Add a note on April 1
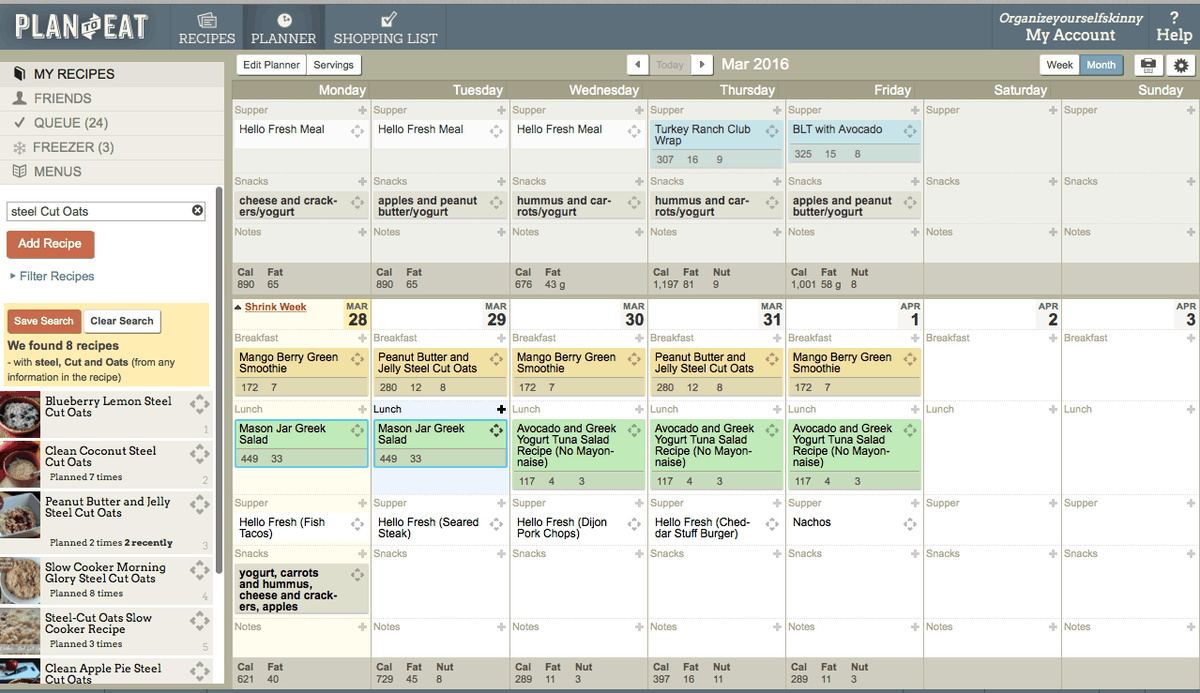The height and width of the screenshot is (693, 1200). (x=915, y=627)
